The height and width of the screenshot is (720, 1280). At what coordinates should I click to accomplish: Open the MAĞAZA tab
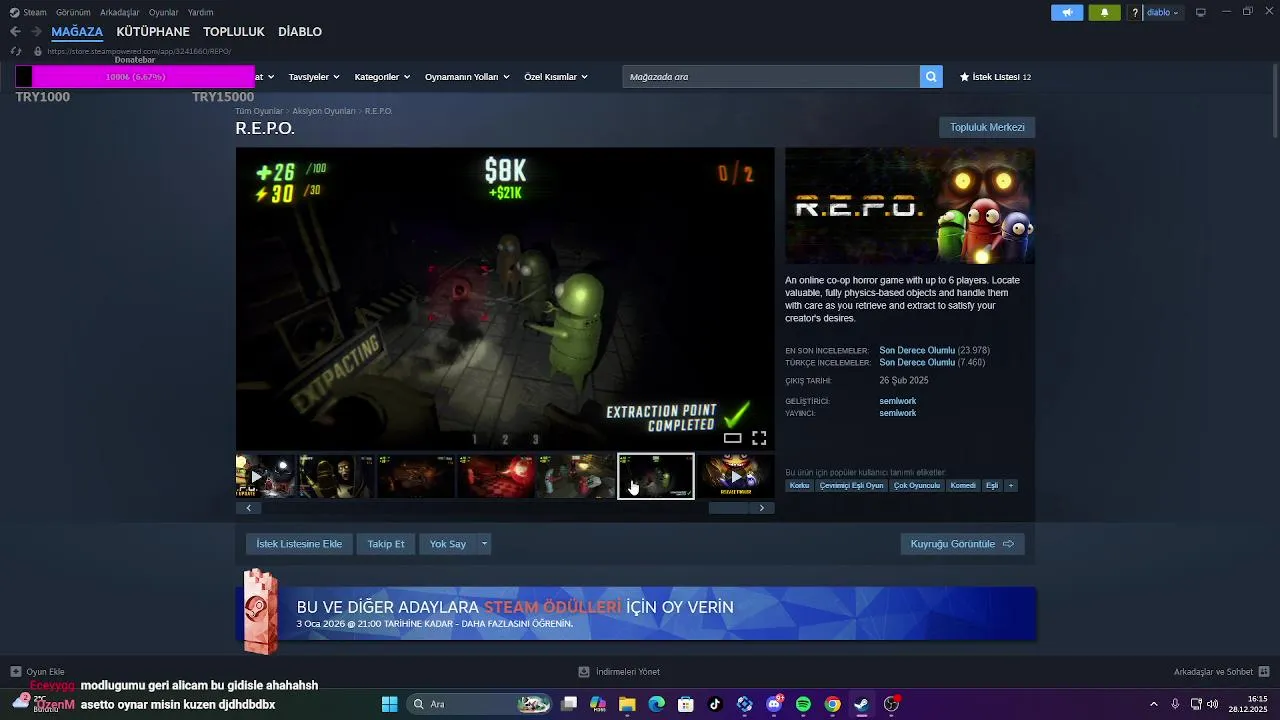(x=77, y=32)
